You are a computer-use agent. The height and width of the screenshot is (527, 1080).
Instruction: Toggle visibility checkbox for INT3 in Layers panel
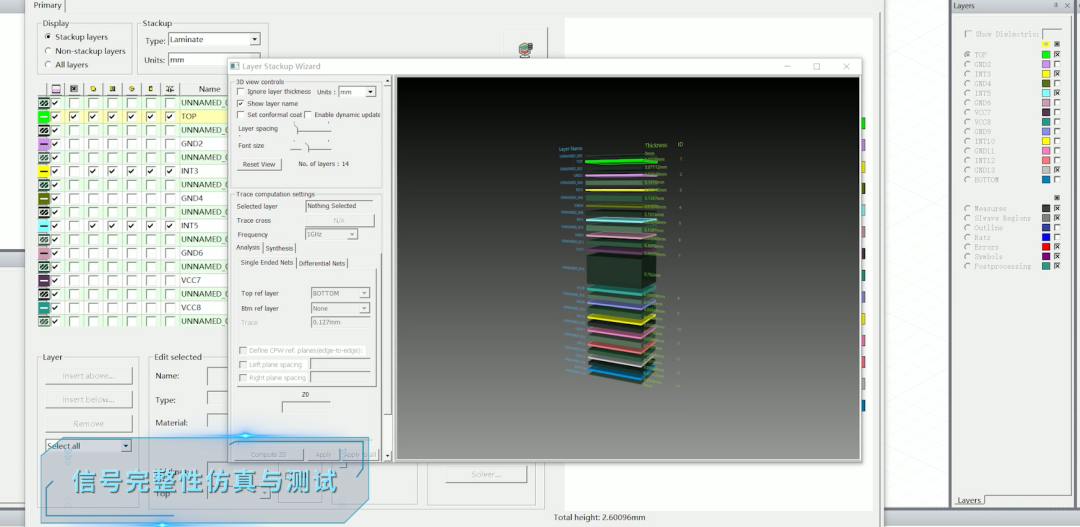tap(1057, 74)
